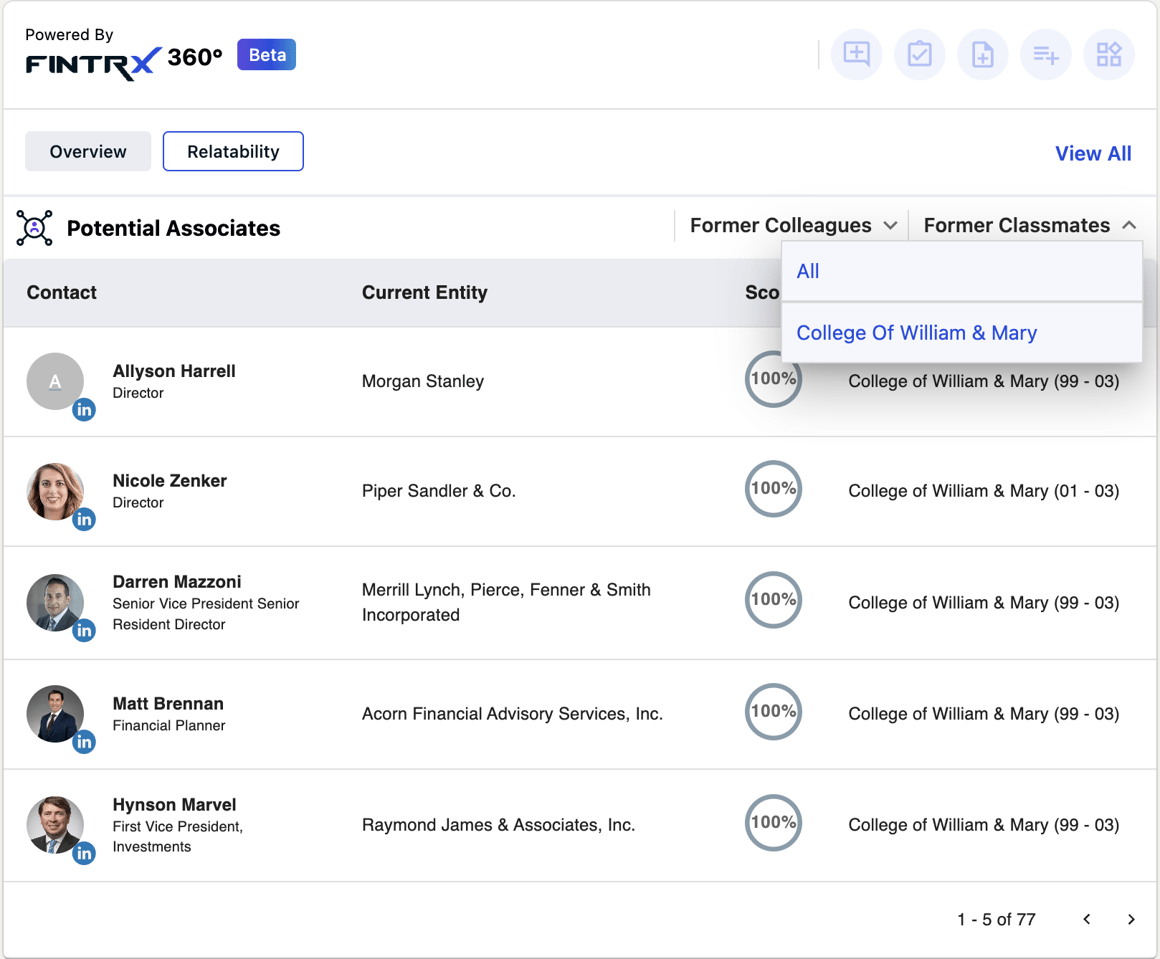Click the Beta badge
The height and width of the screenshot is (959, 1160).
click(x=266, y=55)
